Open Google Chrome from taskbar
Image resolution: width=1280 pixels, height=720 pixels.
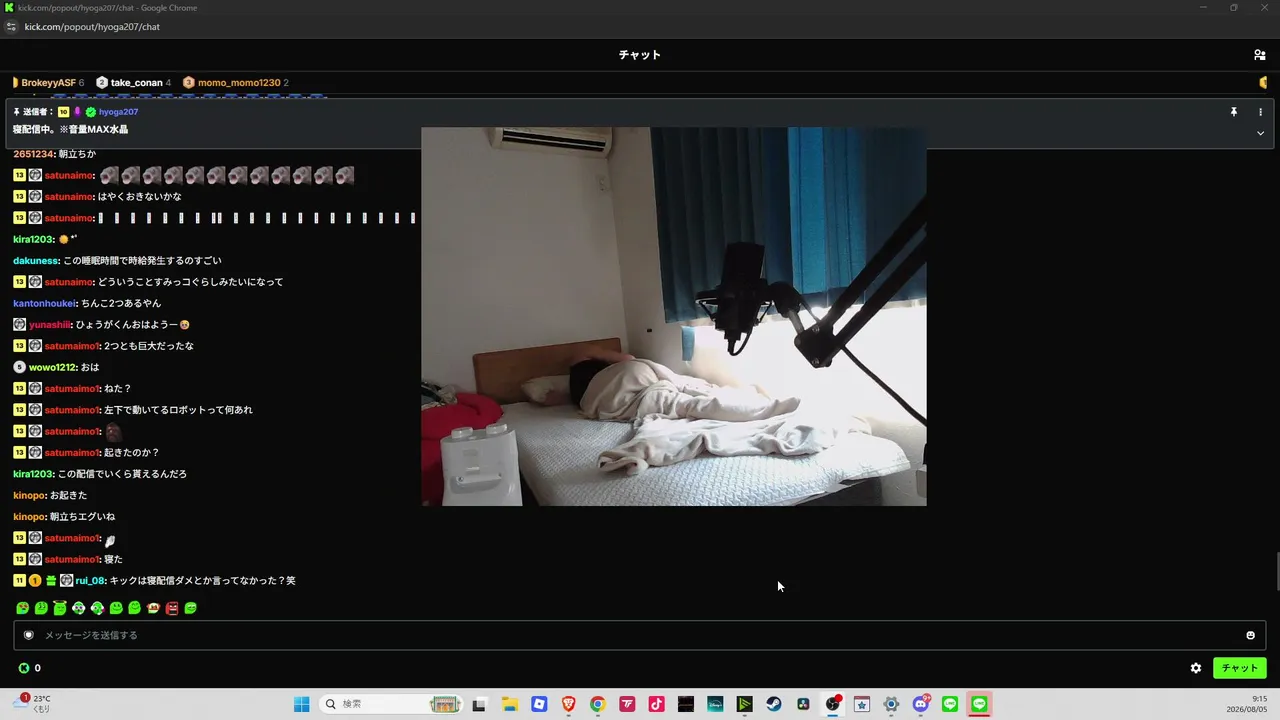click(597, 704)
